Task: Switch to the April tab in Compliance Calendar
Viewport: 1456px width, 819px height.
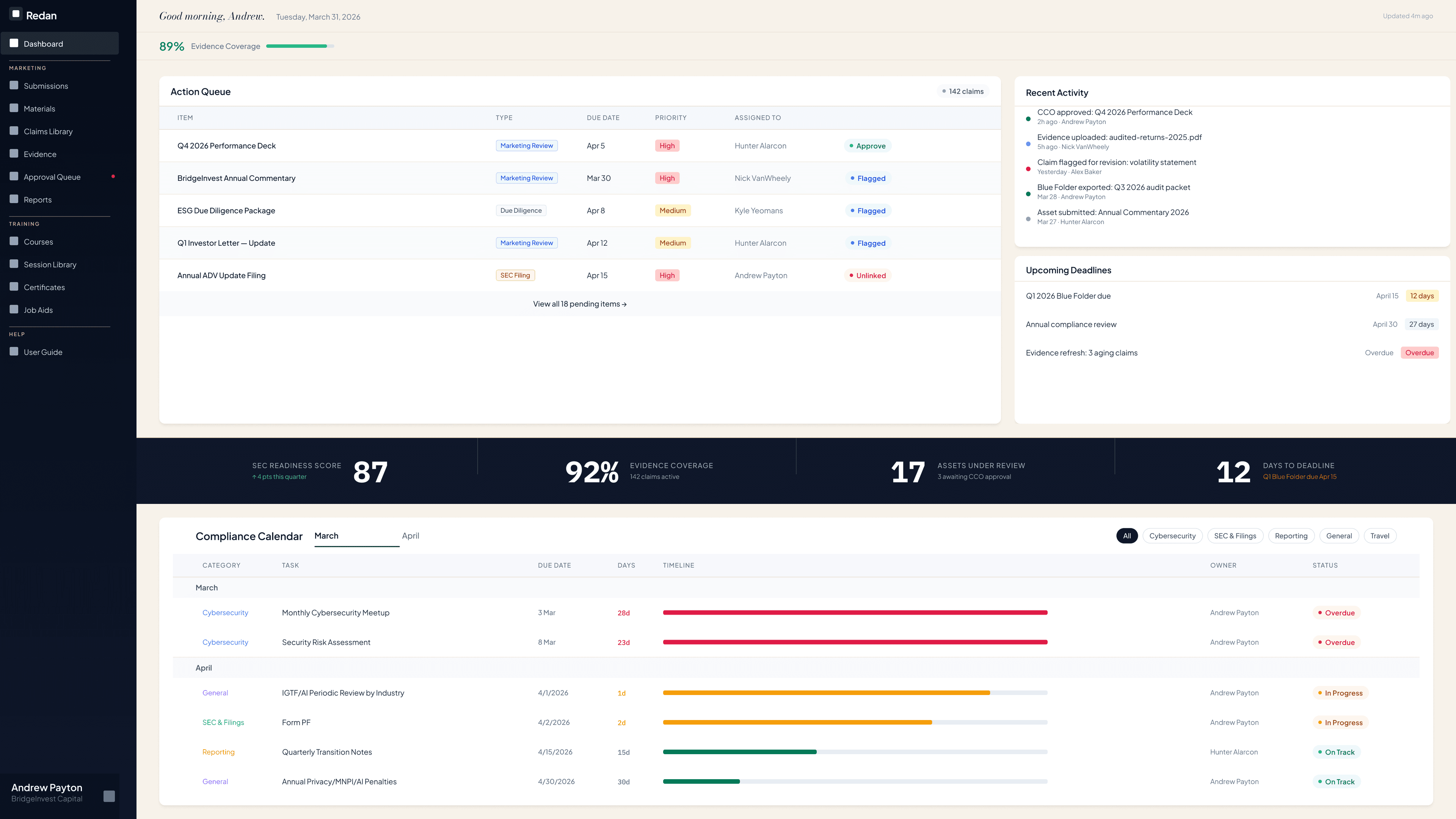Action: pyautogui.click(x=410, y=535)
